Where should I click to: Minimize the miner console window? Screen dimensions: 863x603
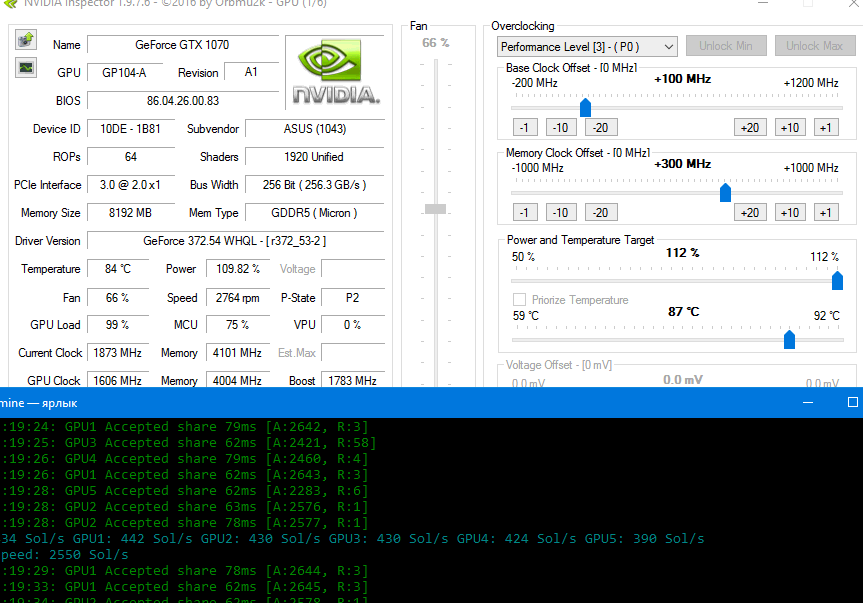808,403
